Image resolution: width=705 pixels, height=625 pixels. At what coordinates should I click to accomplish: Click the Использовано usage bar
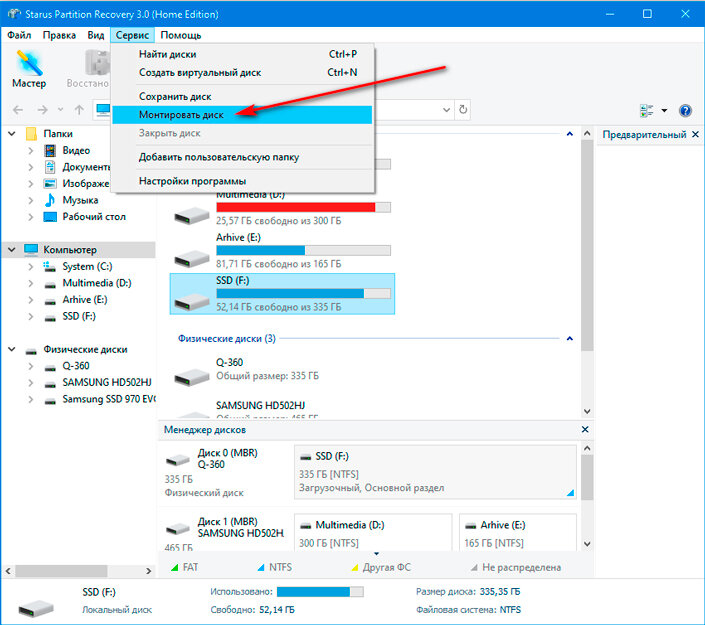coord(320,592)
